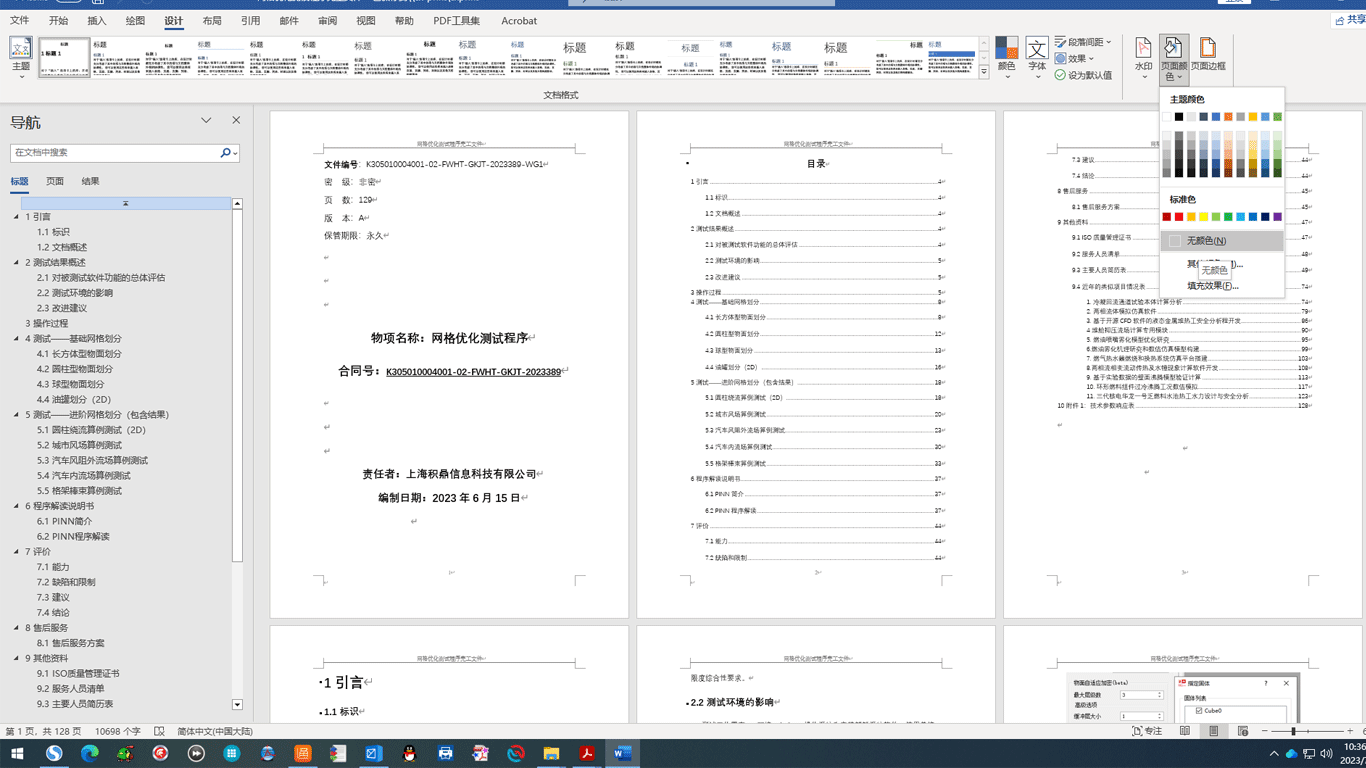Switch to Read Mode view in status bar
The width and height of the screenshot is (1366, 768).
(x=1185, y=732)
